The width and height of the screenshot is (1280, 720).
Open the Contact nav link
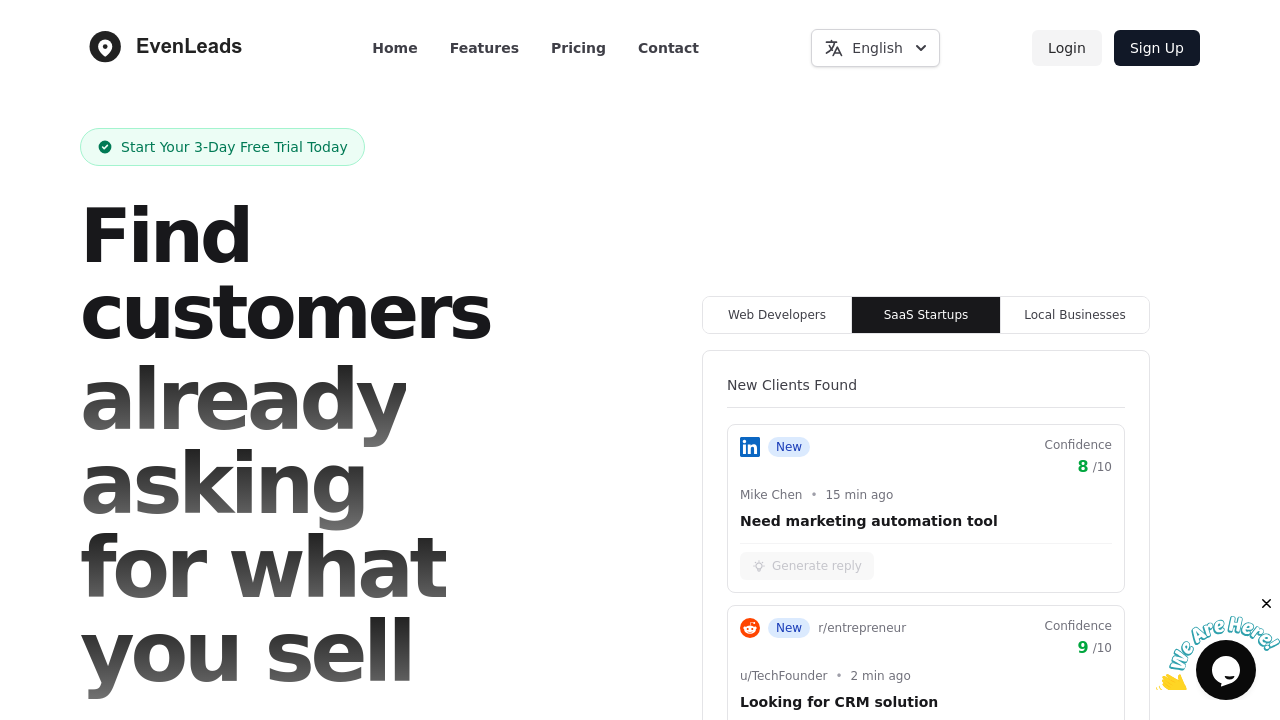tap(668, 48)
